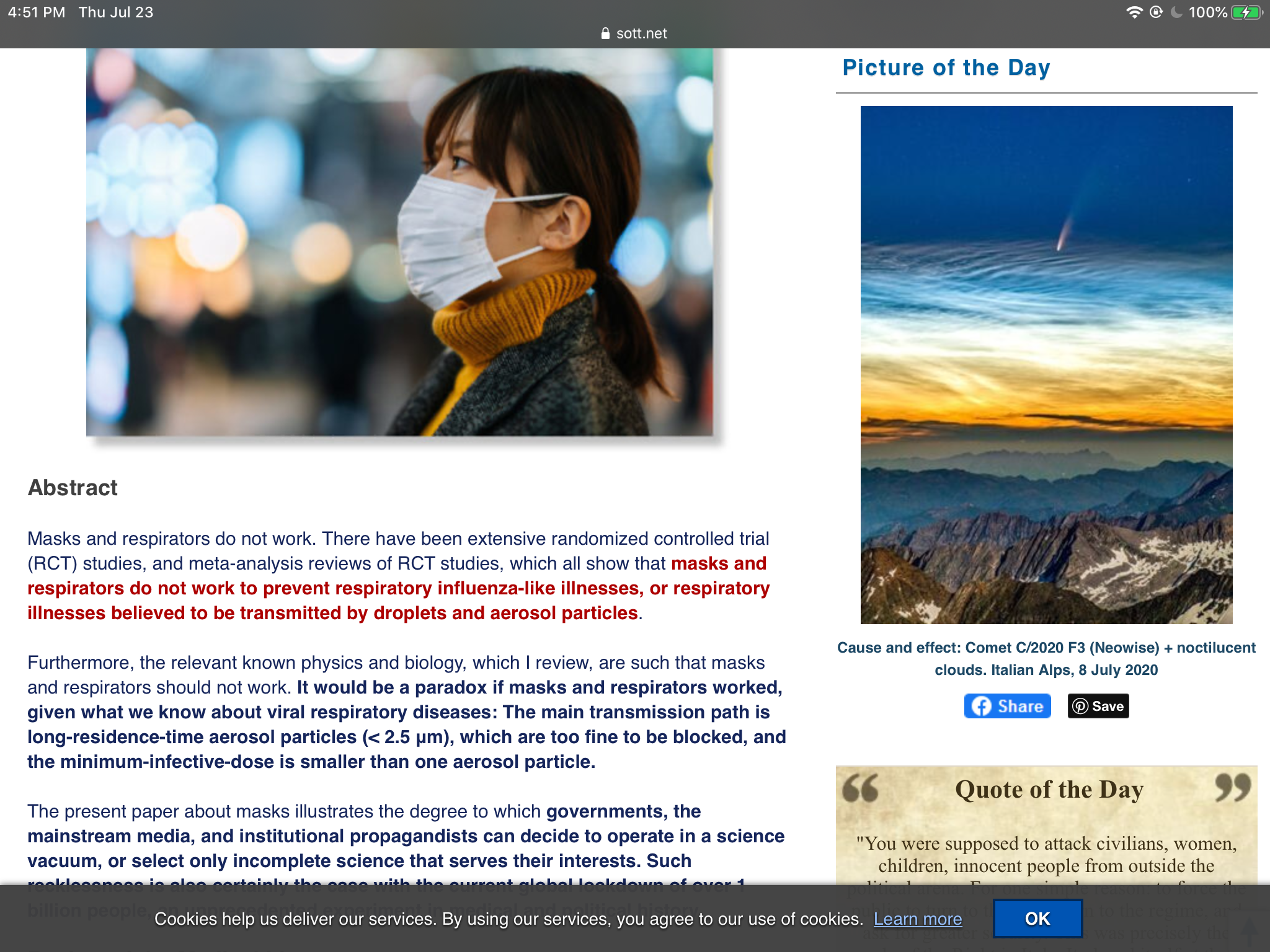Tap the 'Thu Jul 23' date
The height and width of the screenshot is (952, 1270).
pos(116,12)
